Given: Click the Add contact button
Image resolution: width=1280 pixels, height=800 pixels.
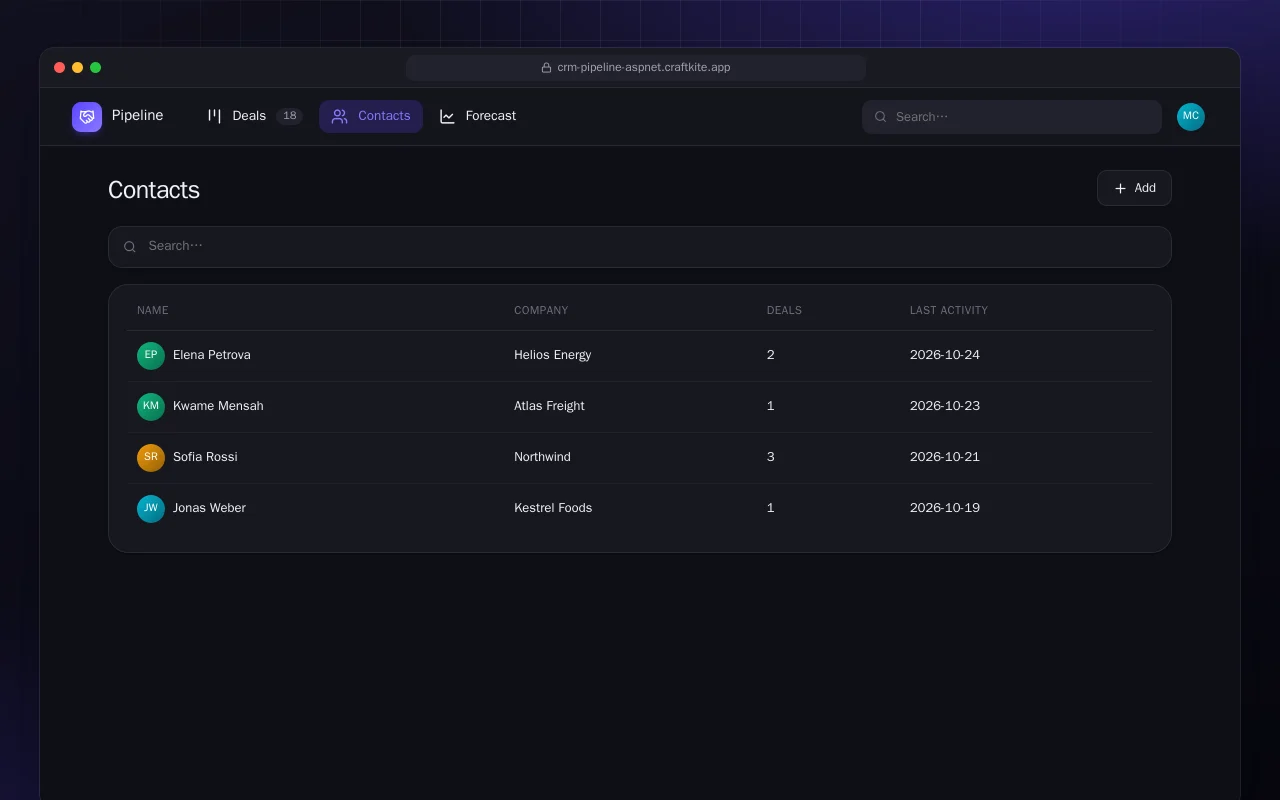Looking at the screenshot, I should coord(1134,188).
